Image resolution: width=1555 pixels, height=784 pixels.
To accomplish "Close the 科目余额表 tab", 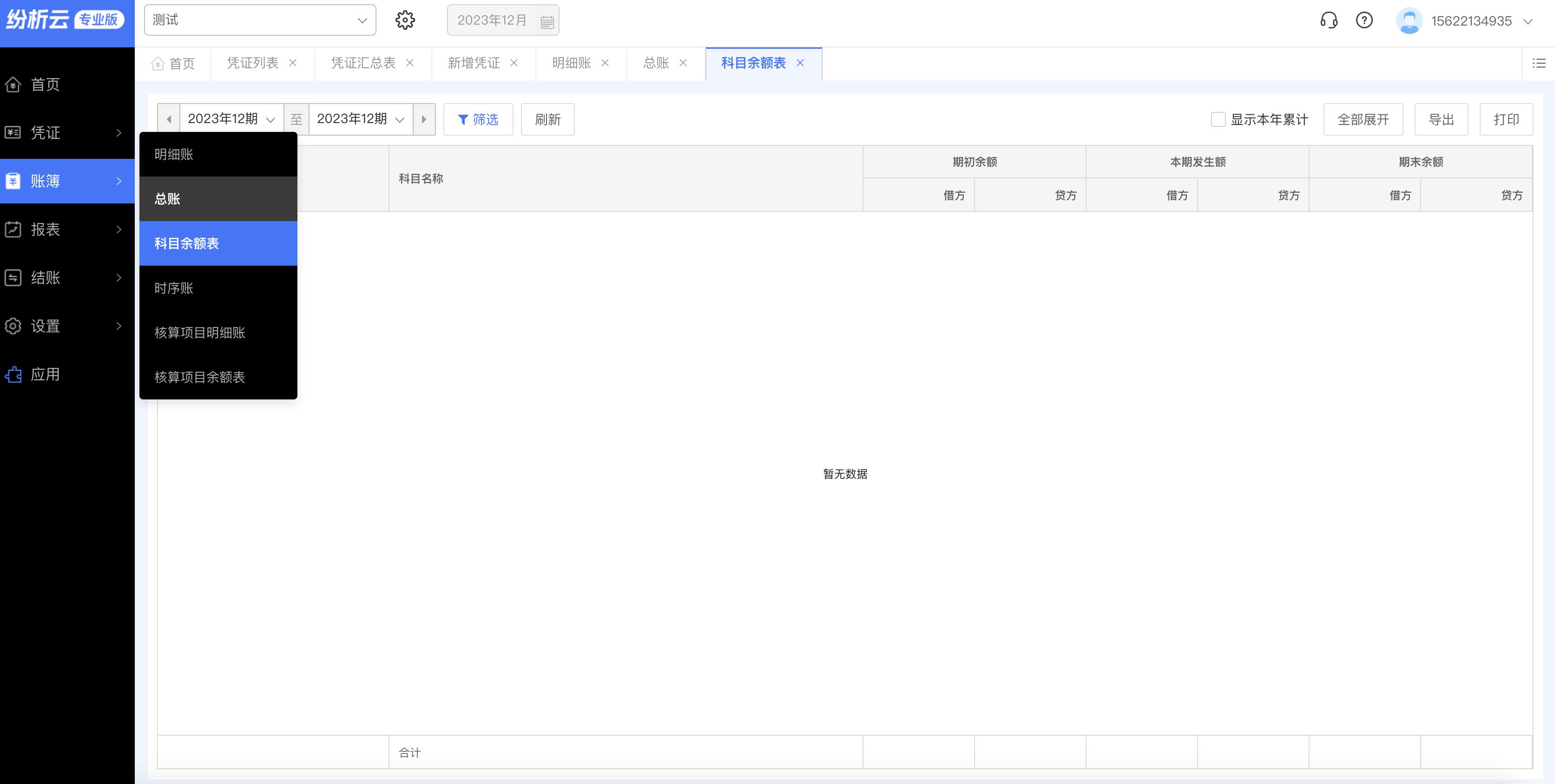I will tap(800, 63).
